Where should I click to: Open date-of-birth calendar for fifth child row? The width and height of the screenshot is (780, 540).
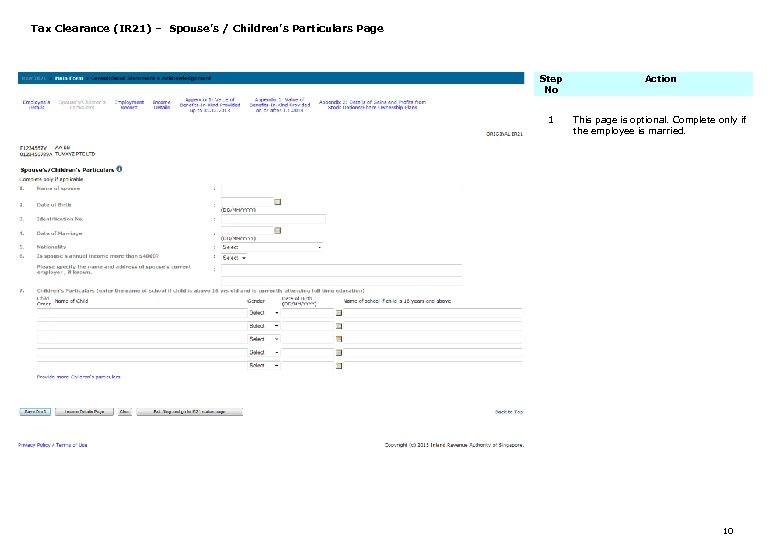tap(339, 365)
